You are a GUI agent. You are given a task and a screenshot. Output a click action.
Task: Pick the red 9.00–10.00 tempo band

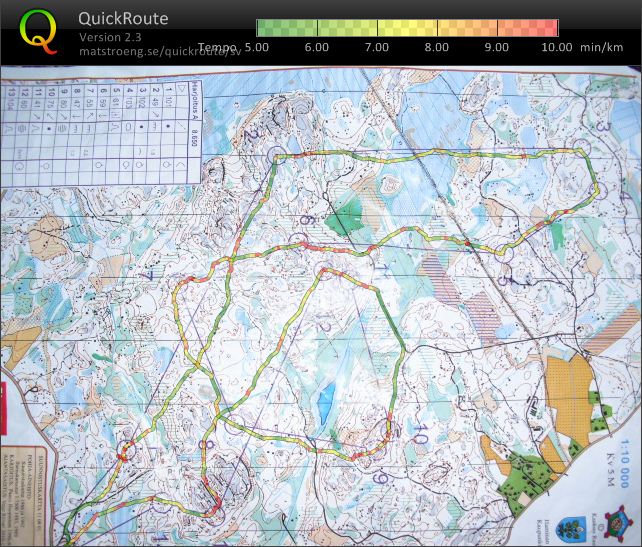(528, 28)
